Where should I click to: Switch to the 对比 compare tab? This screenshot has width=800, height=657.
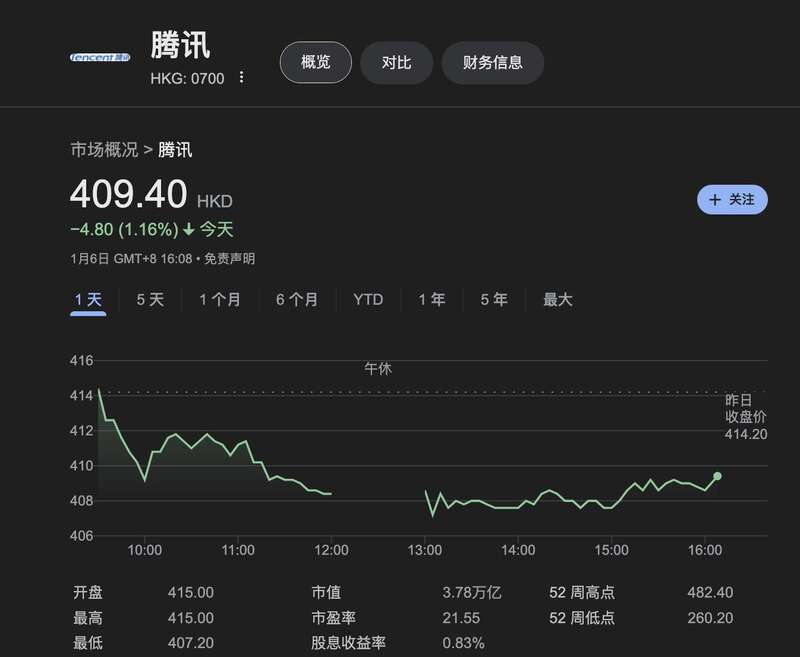pyautogui.click(x=396, y=63)
